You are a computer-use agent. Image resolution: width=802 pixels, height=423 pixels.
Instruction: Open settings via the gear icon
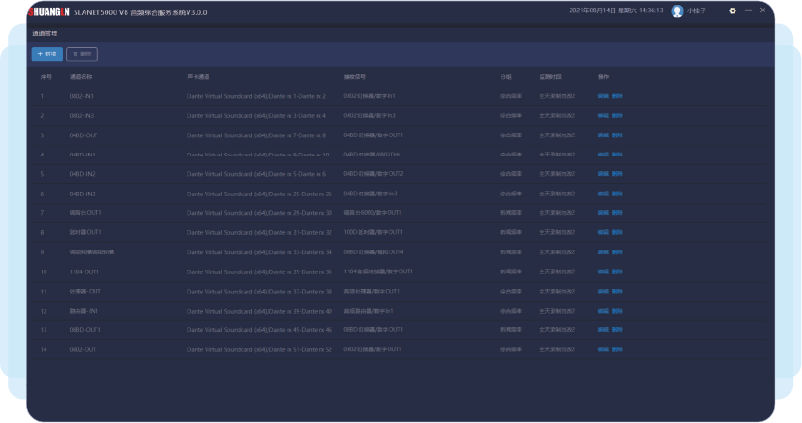[732, 11]
